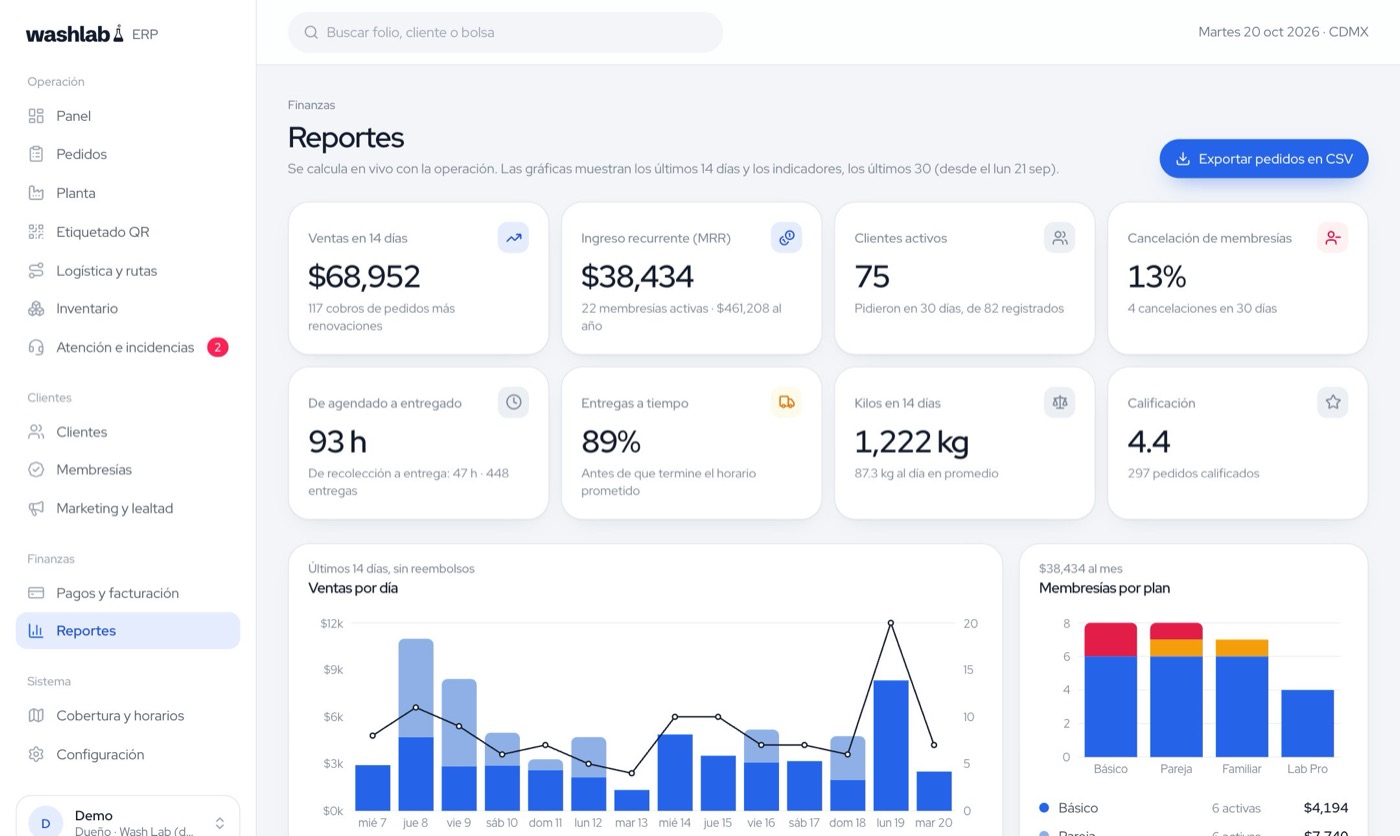This screenshot has height=836, width=1400.
Task: Go to Inventario in the sidebar
Action: [x=128, y=309]
